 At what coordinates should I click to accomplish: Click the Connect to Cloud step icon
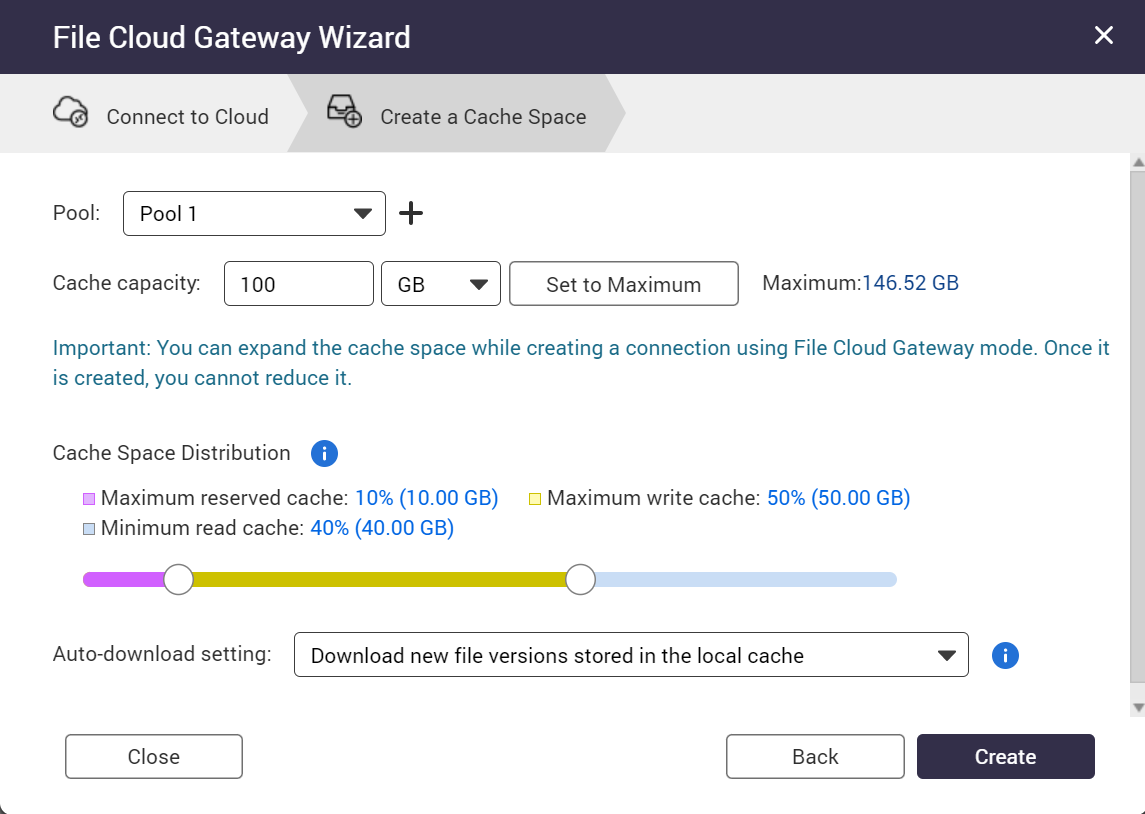(x=71, y=112)
